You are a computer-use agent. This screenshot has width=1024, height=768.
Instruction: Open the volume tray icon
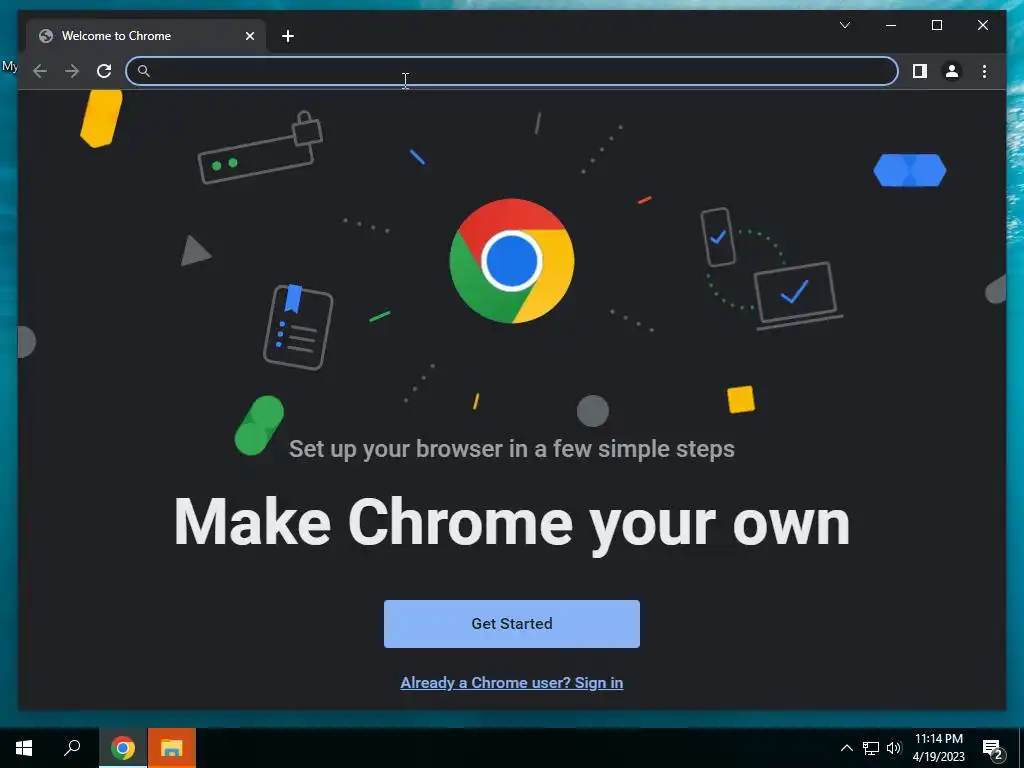(x=894, y=748)
